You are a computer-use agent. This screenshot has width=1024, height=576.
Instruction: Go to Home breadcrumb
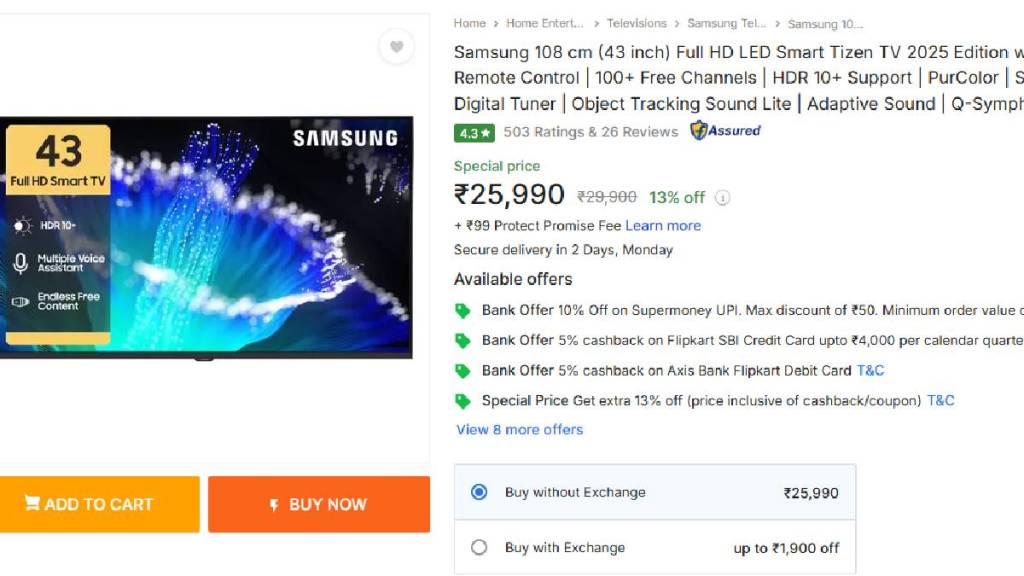pos(469,23)
